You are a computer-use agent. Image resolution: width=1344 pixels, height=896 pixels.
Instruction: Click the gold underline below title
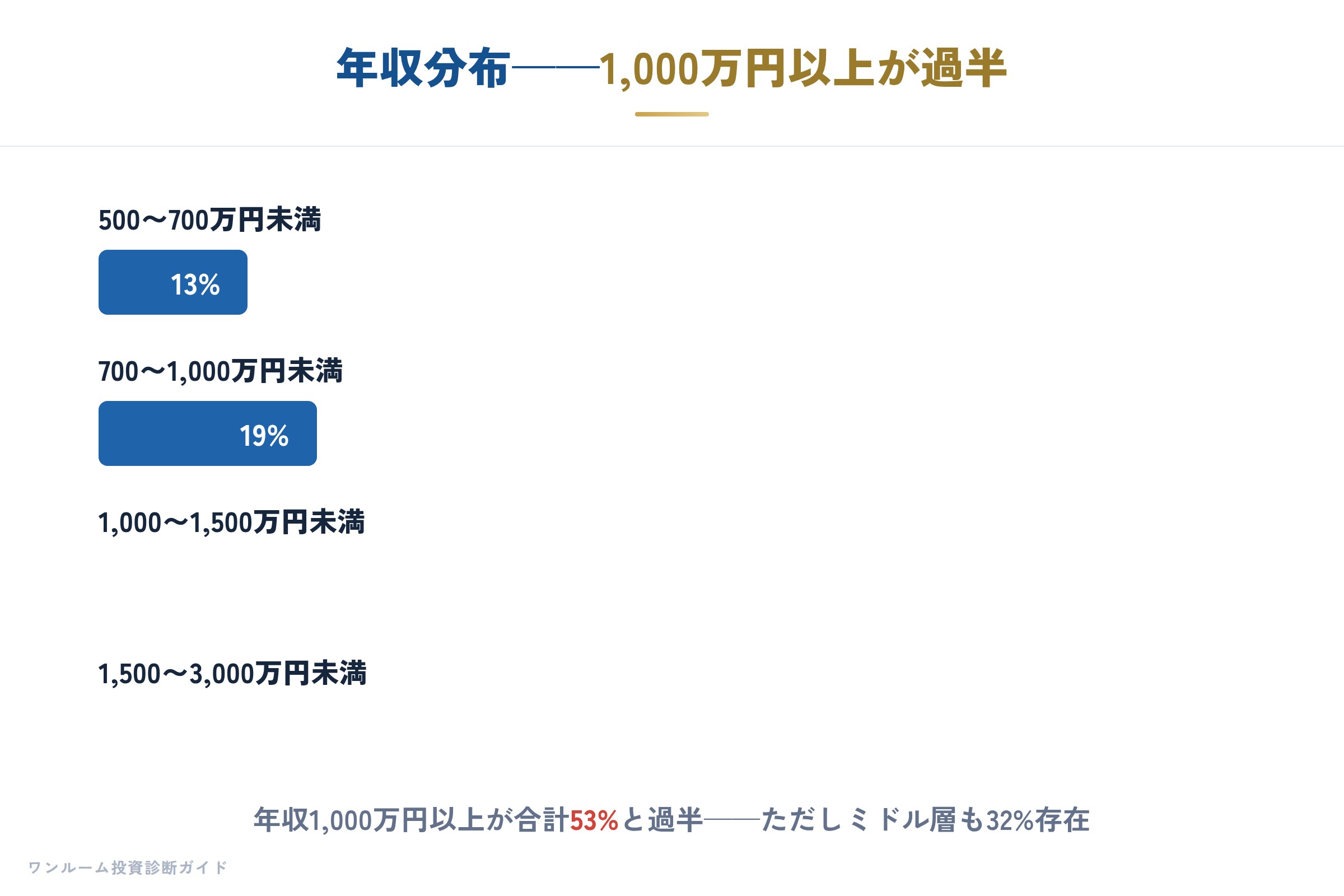pyautogui.click(x=672, y=114)
